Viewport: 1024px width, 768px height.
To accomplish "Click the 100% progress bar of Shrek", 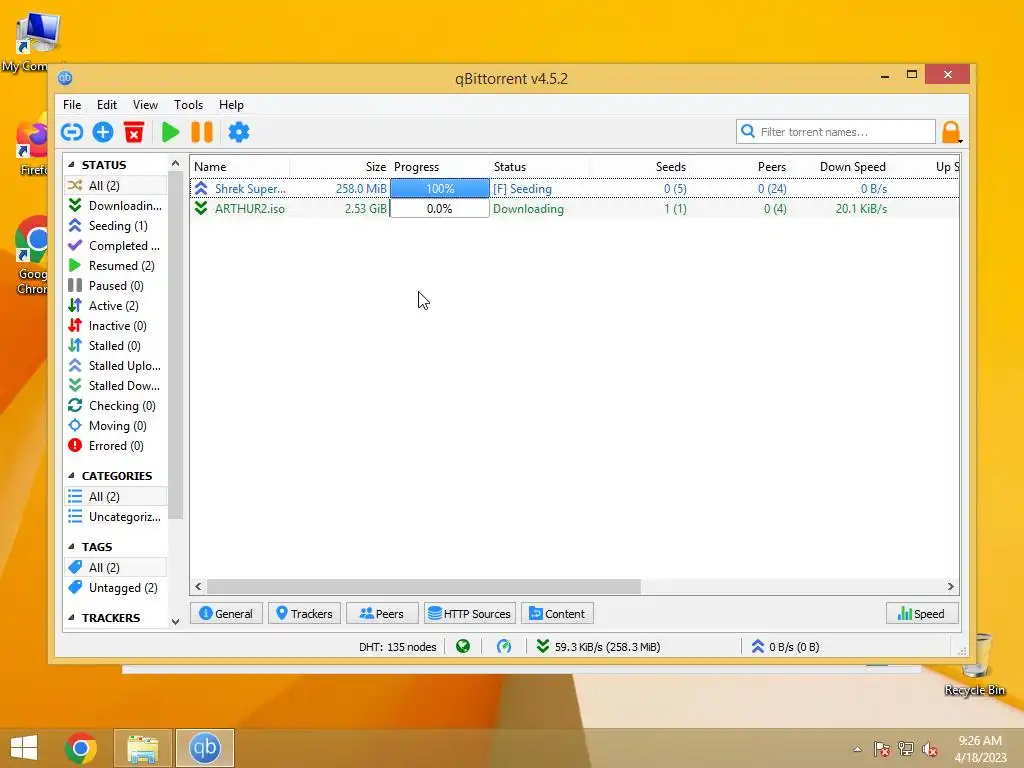I will [x=440, y=189].
